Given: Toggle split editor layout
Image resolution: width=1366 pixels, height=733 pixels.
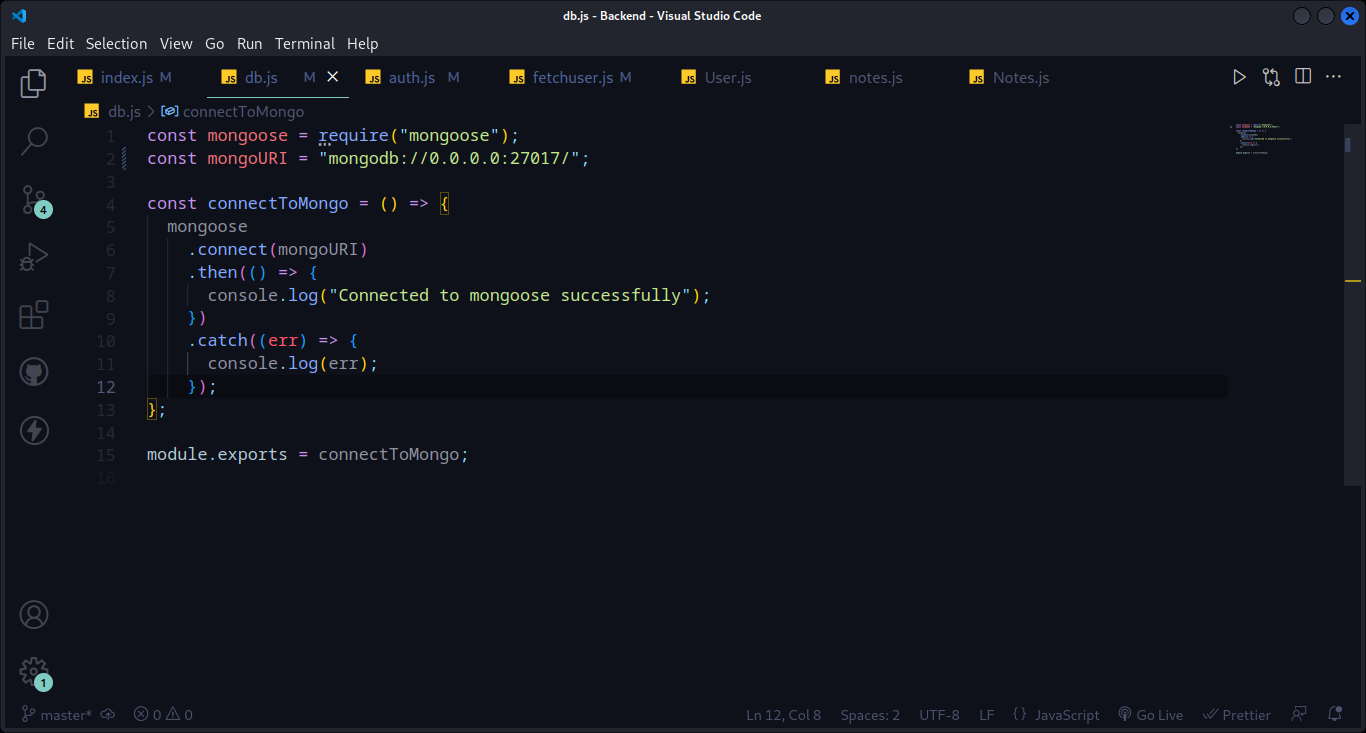Looking at the screenshot, I should click(x=1303, y=77).
